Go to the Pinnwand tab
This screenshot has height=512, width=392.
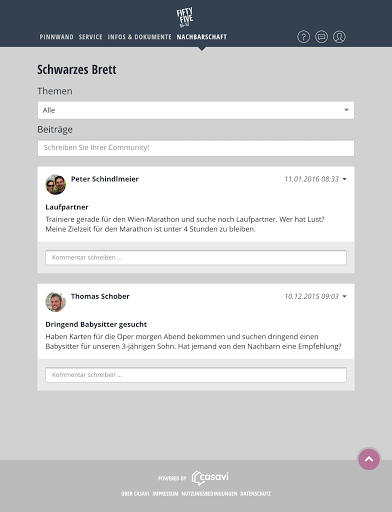tap(56, 37)
